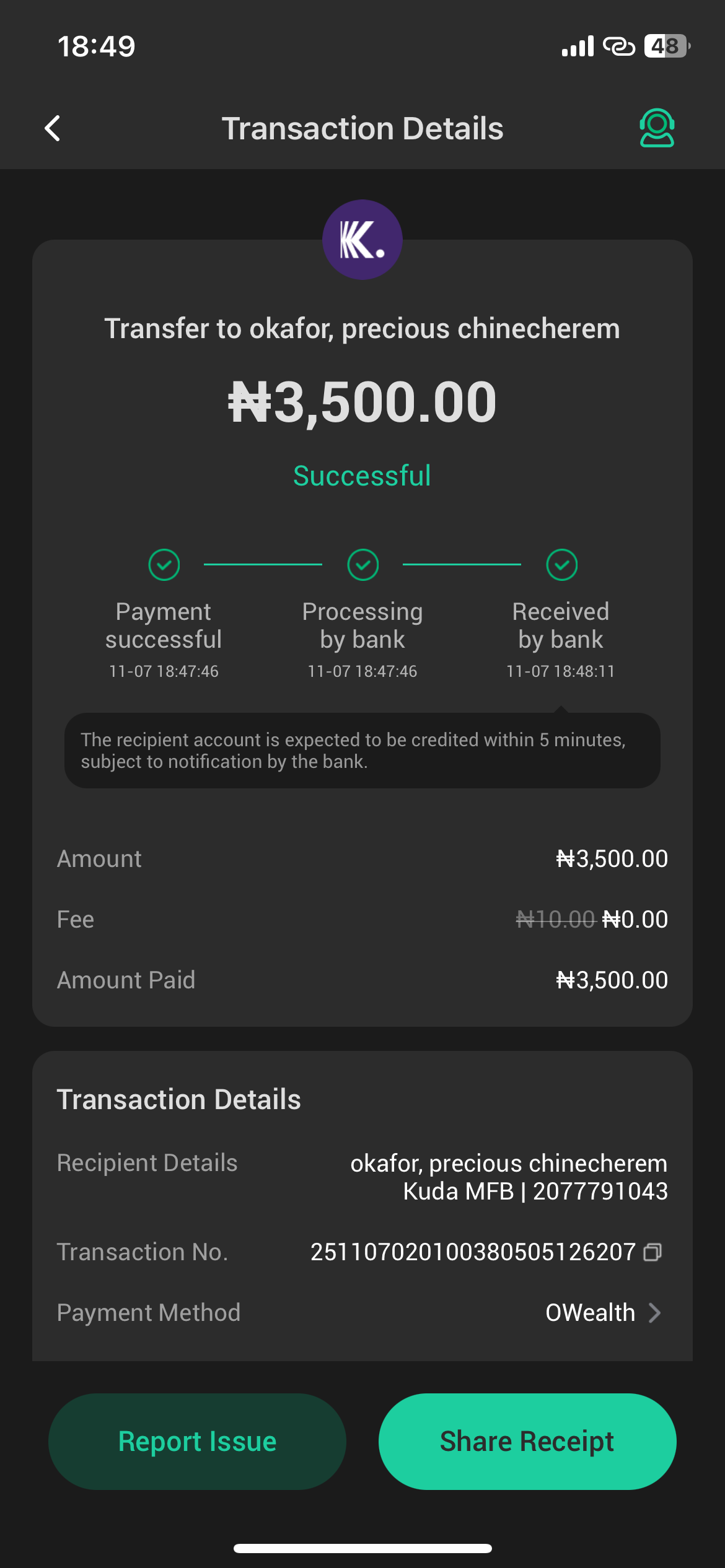Tap the hotspot link status icon
The width and height of the screenshot is (725, 1568).
(619, 46)
